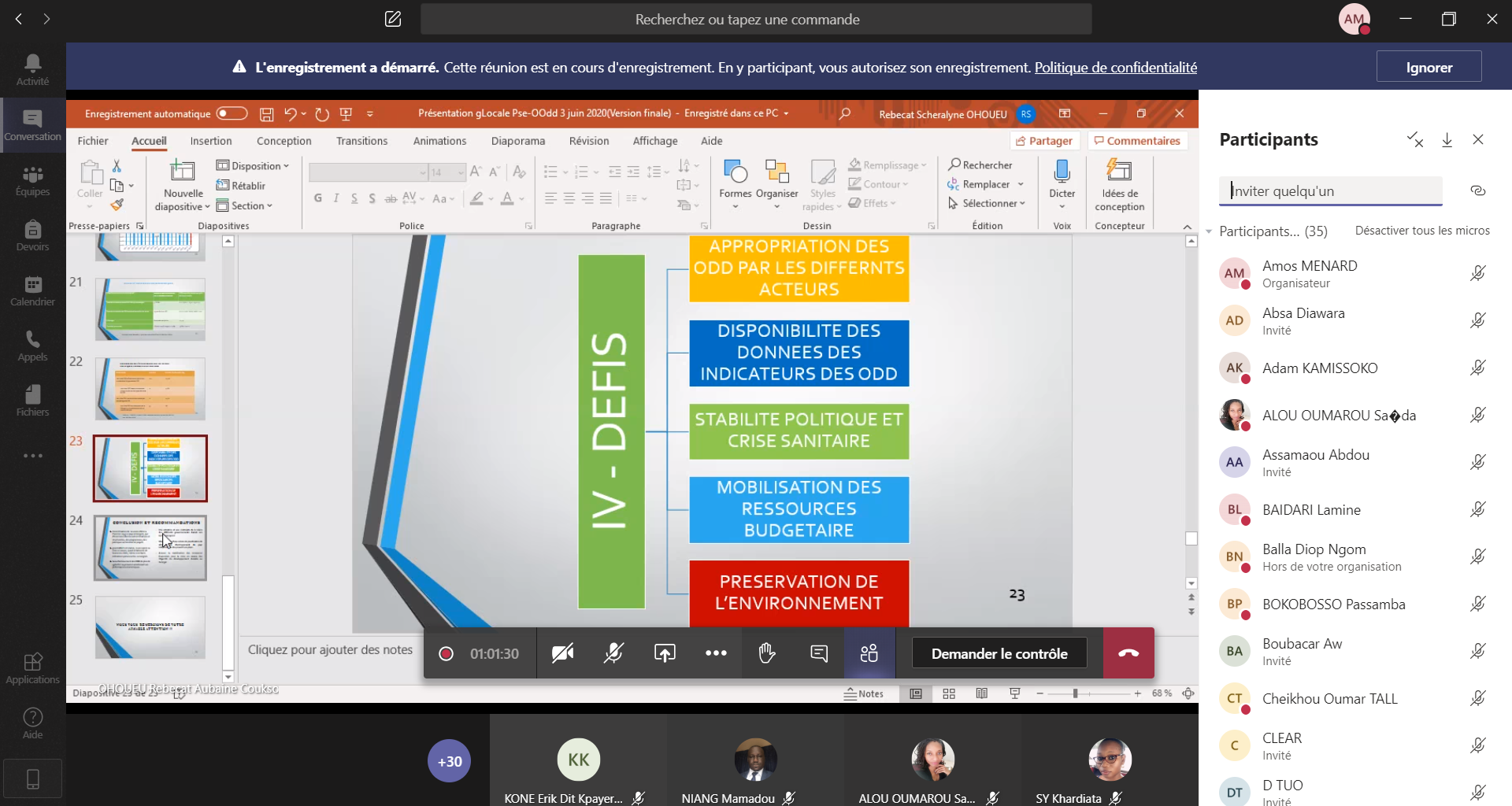Click the Dicter microphone button
The height and width of the screenshot is (806, 1512).
pyautogui.click(x=1062, y=184)
